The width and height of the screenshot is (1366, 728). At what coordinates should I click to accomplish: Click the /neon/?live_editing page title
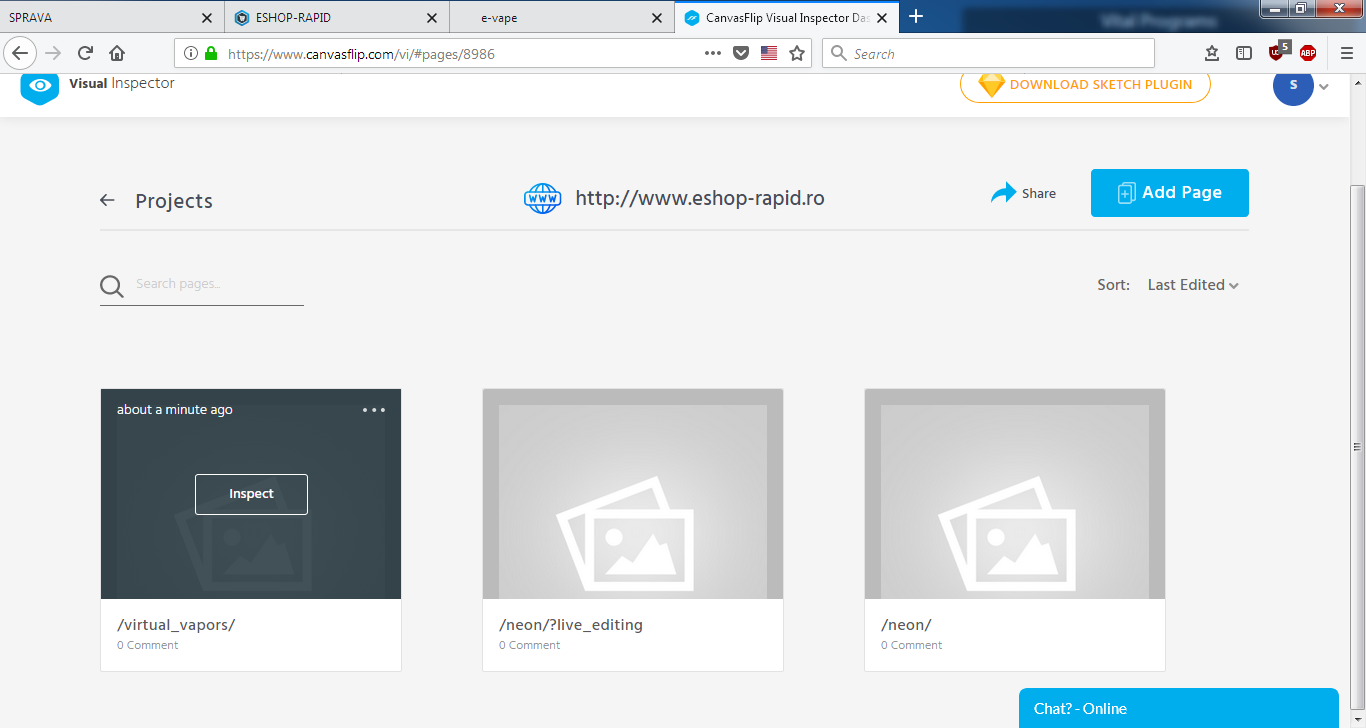571,625
